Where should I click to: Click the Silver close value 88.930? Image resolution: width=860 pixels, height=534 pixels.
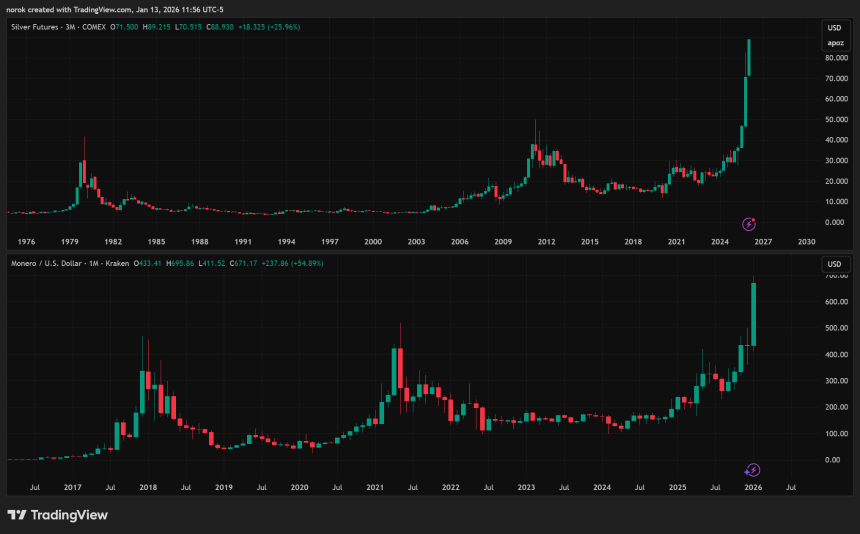[x=220, y=27]
